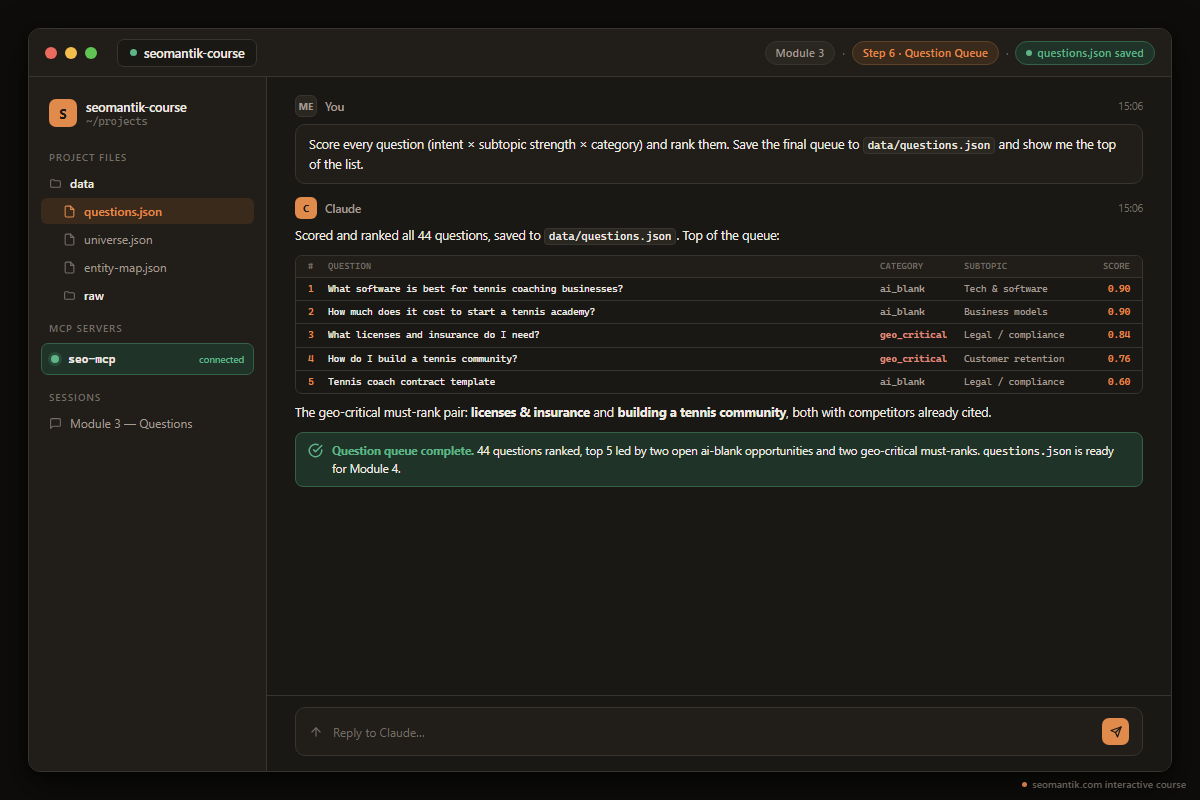The height and width of the screenshot is (800, 1200).
Task: Click the Customer retention subtopic cell
Action: 1014,359
